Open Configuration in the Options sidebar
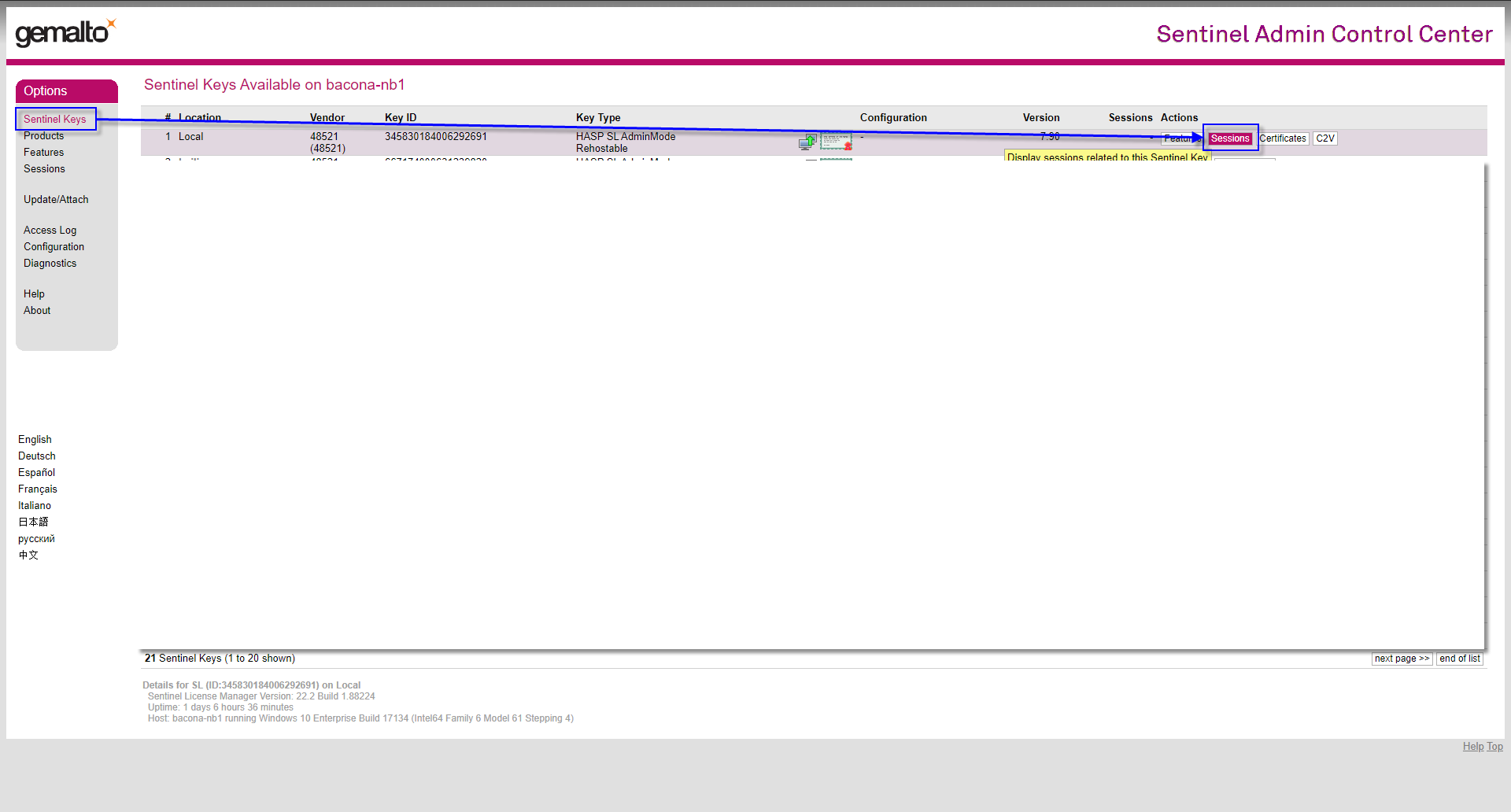 tap(54, 247)
